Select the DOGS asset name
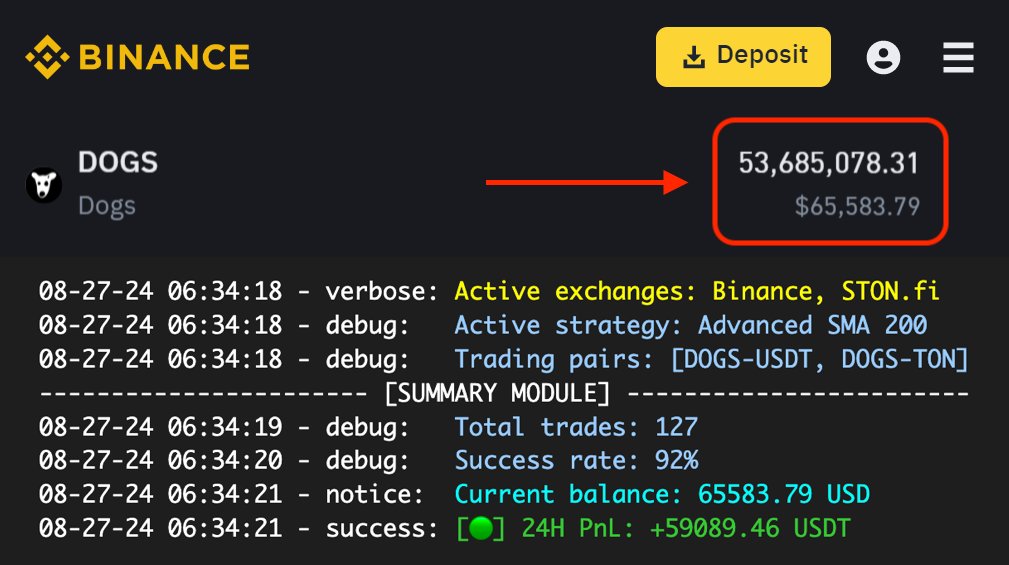The width and height of the screenshot is (1009, 565). pyautogui.click(x=118, y=162)
